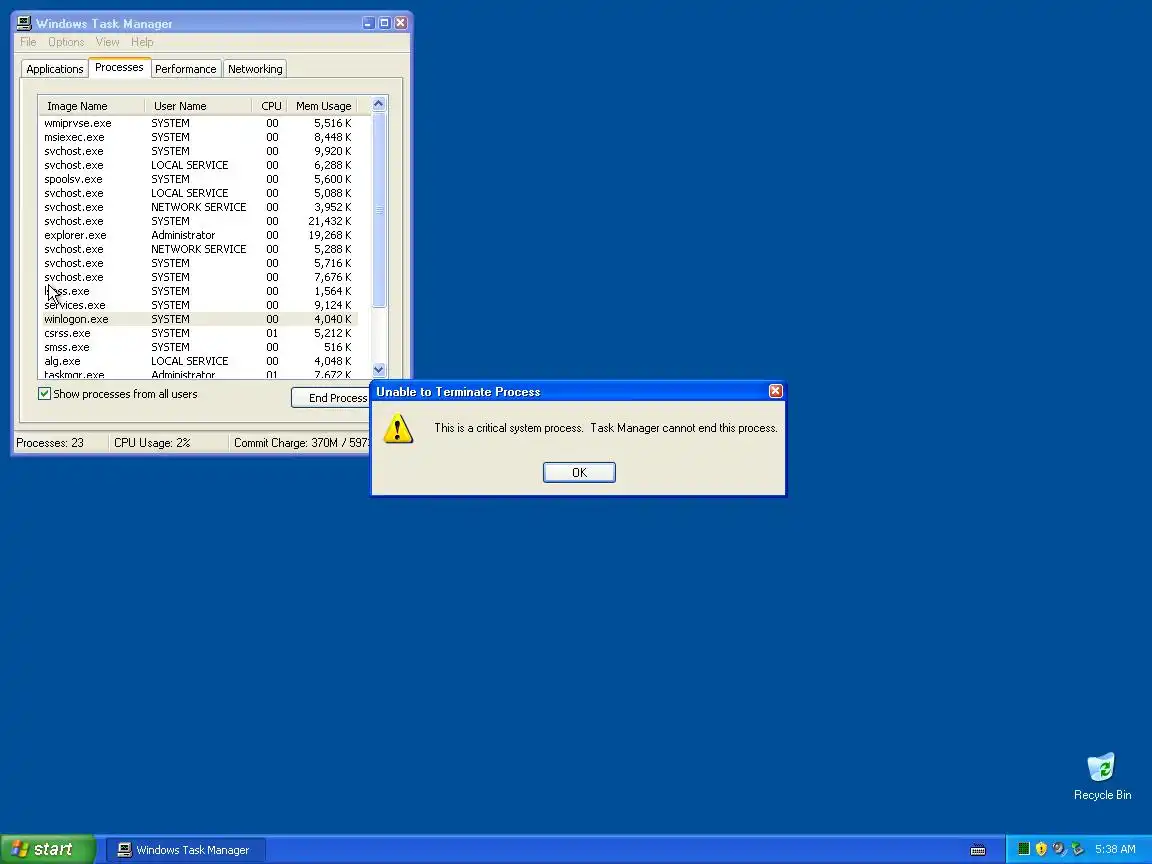Select the msiexec.exe process row
Viewport: 1152px width, 864px height.
[x=198, y=137]
